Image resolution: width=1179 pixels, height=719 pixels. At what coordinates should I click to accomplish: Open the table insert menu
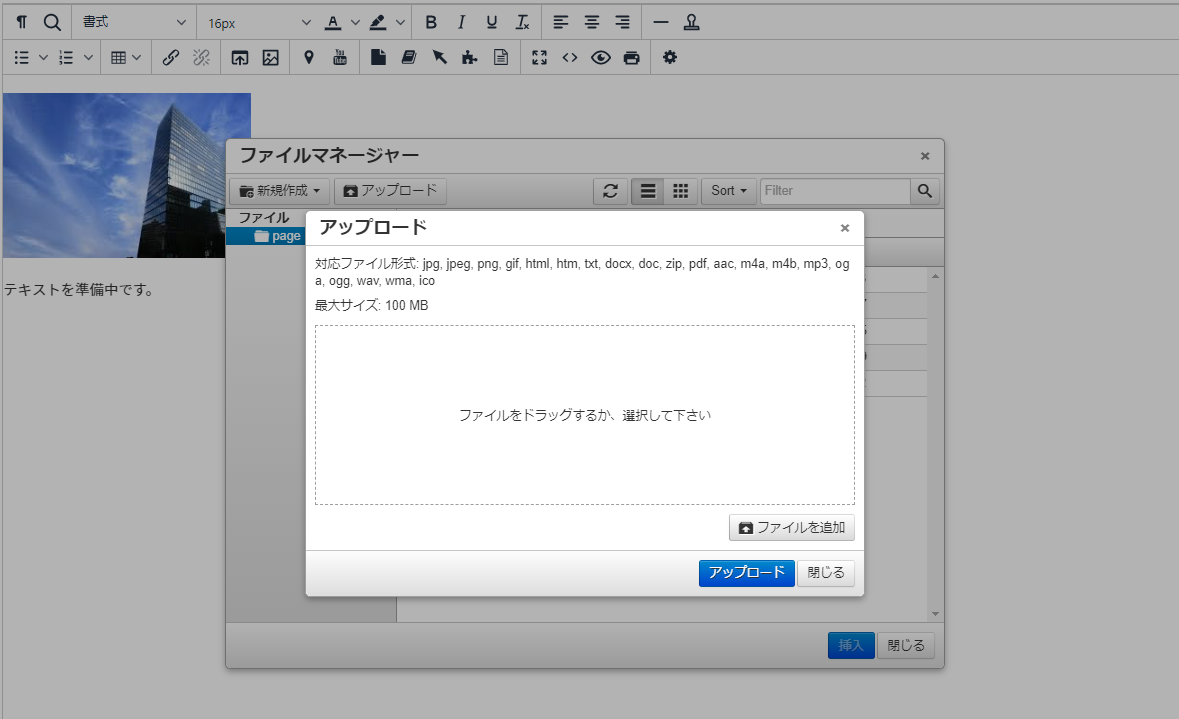coord(126,57)
